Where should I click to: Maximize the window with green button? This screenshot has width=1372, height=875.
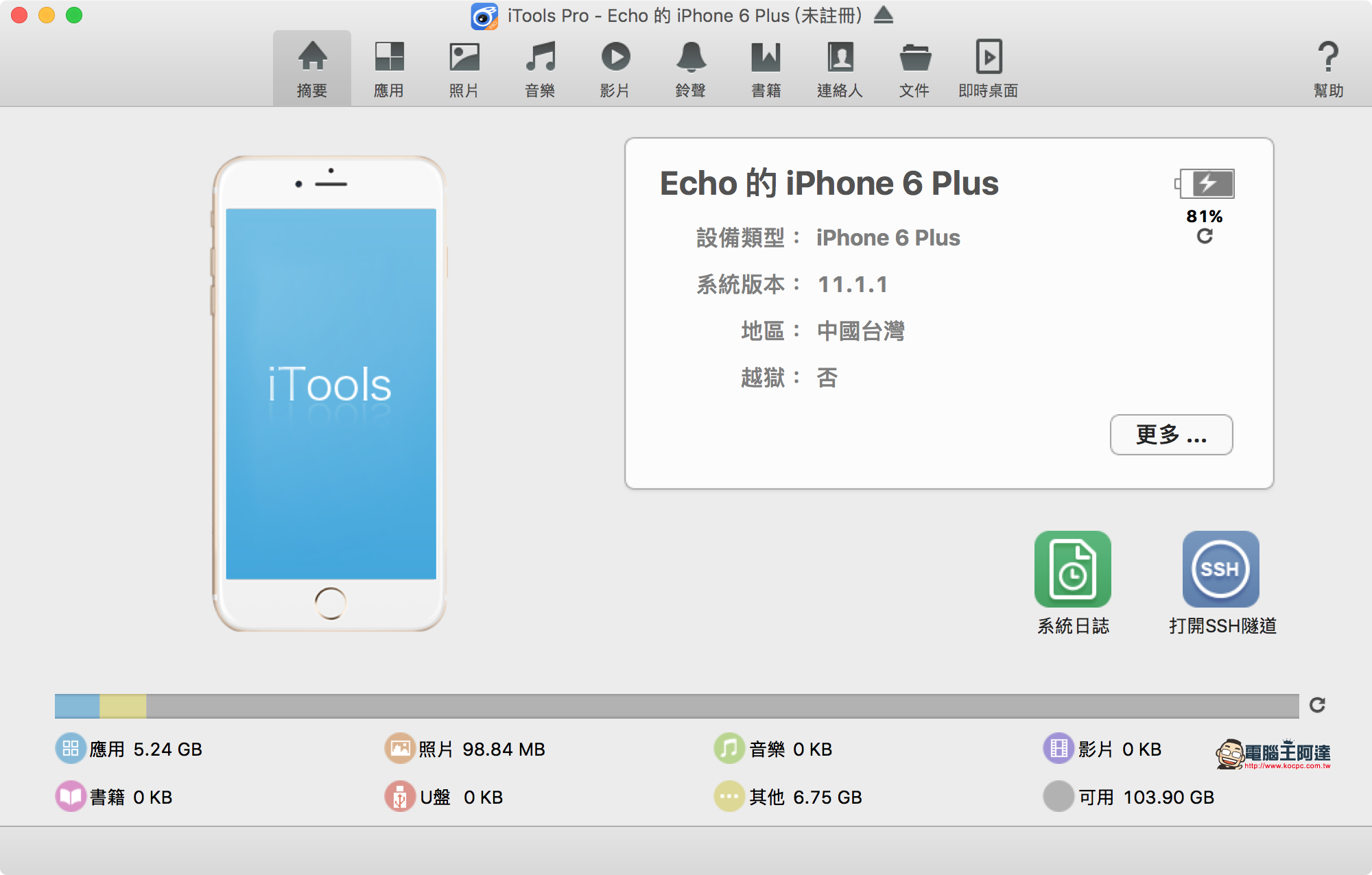74,15
